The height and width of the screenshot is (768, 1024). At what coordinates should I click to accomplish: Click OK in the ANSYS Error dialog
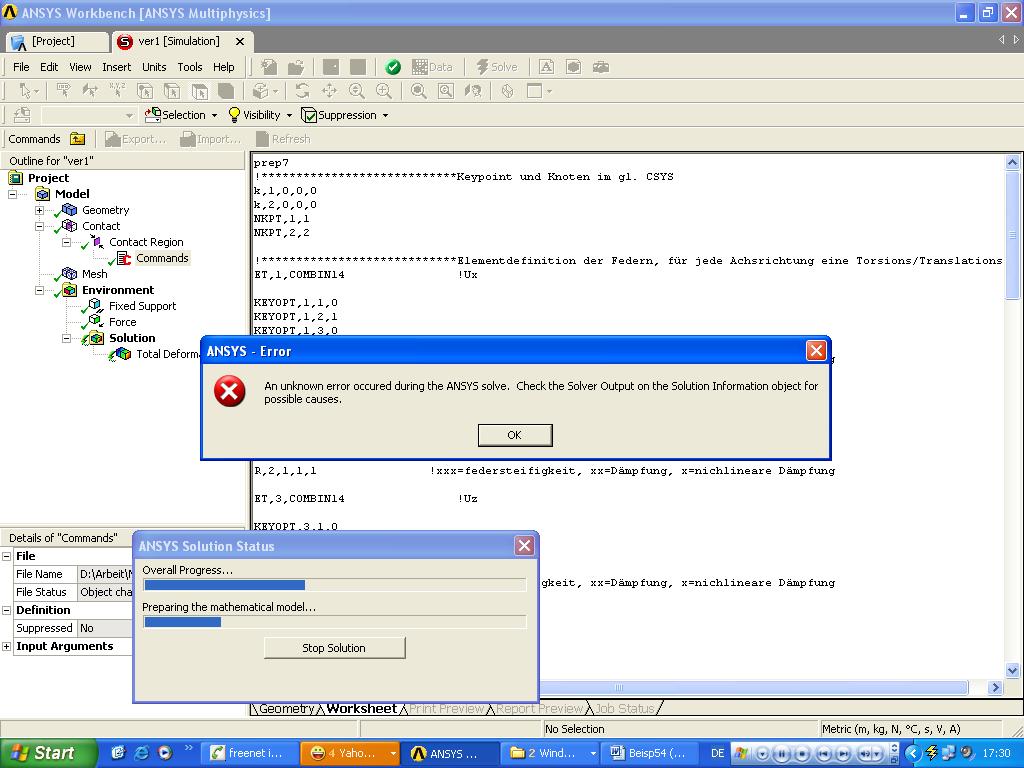pyautogui.click(x=515, y=435)
